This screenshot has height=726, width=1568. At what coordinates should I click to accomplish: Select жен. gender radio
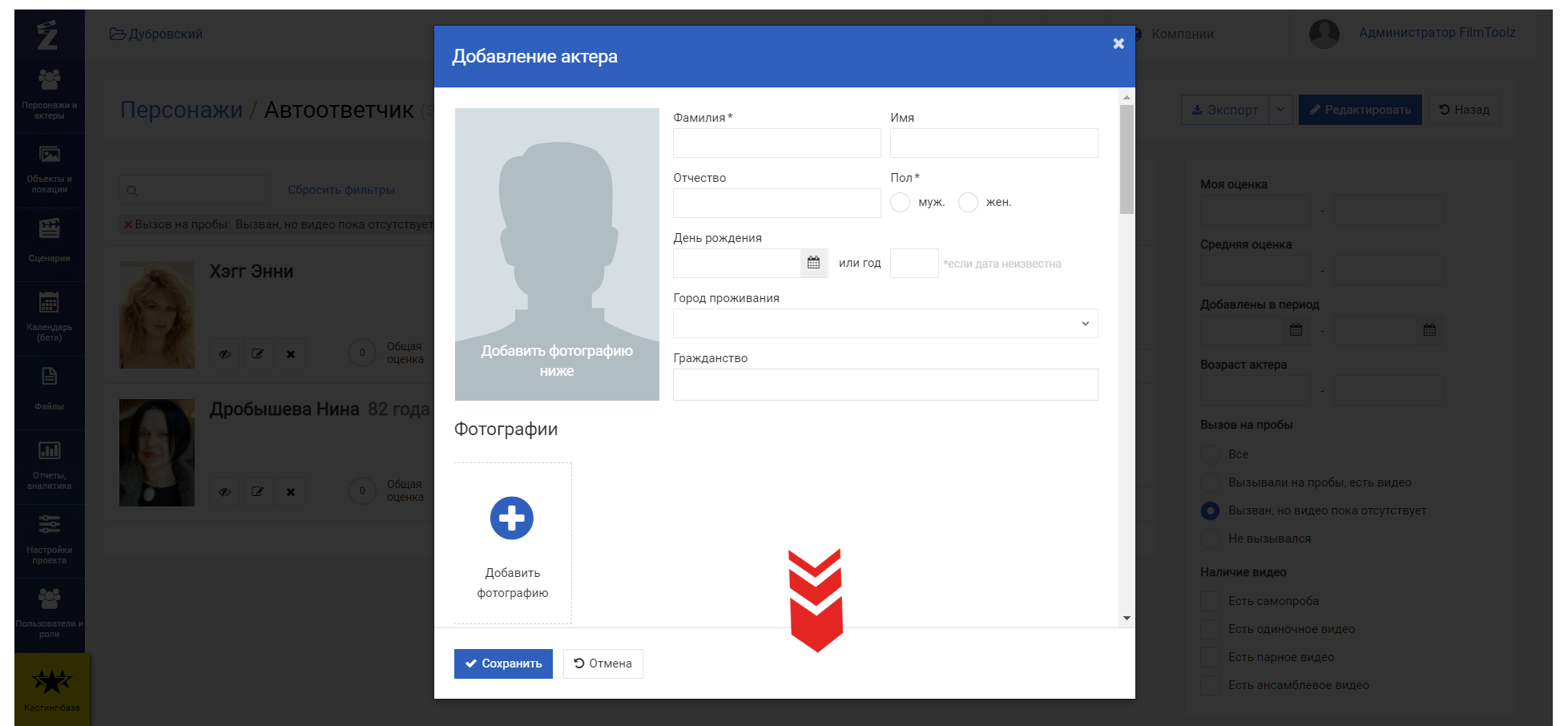point(968,202)
